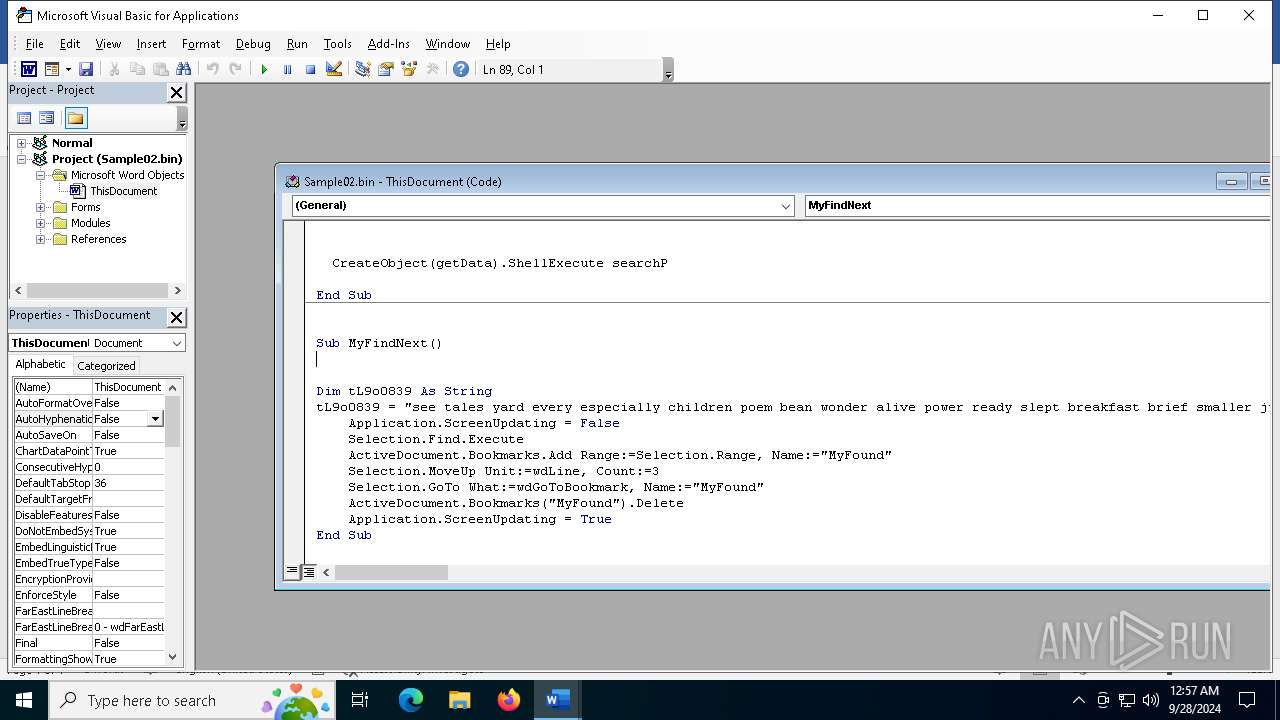The height and width of the screenshot is (720, 1280).
Task: Click the code window horizontal scrollbar thumb
Action: pyautogui.click(x=391, y=573)
